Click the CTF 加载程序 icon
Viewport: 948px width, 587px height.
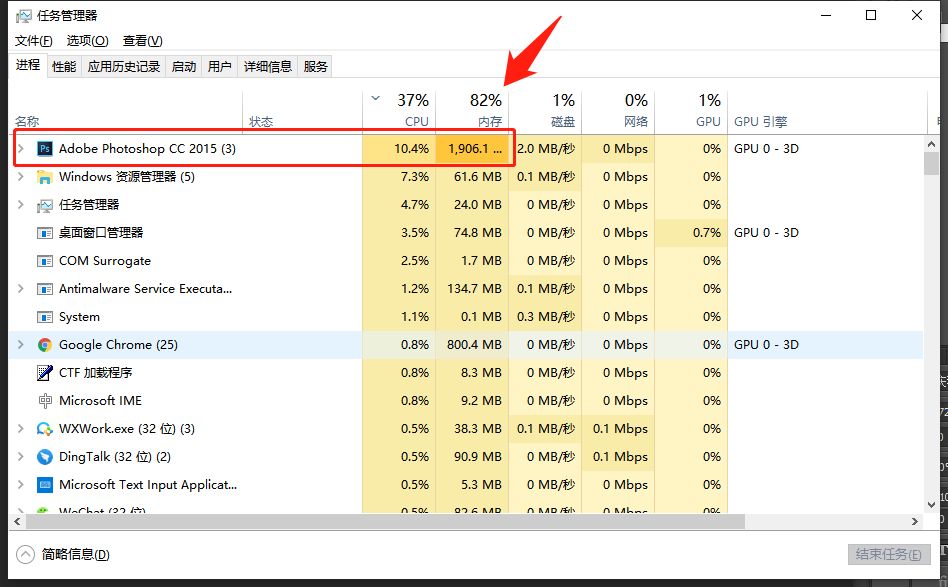(x=45, y=373)
